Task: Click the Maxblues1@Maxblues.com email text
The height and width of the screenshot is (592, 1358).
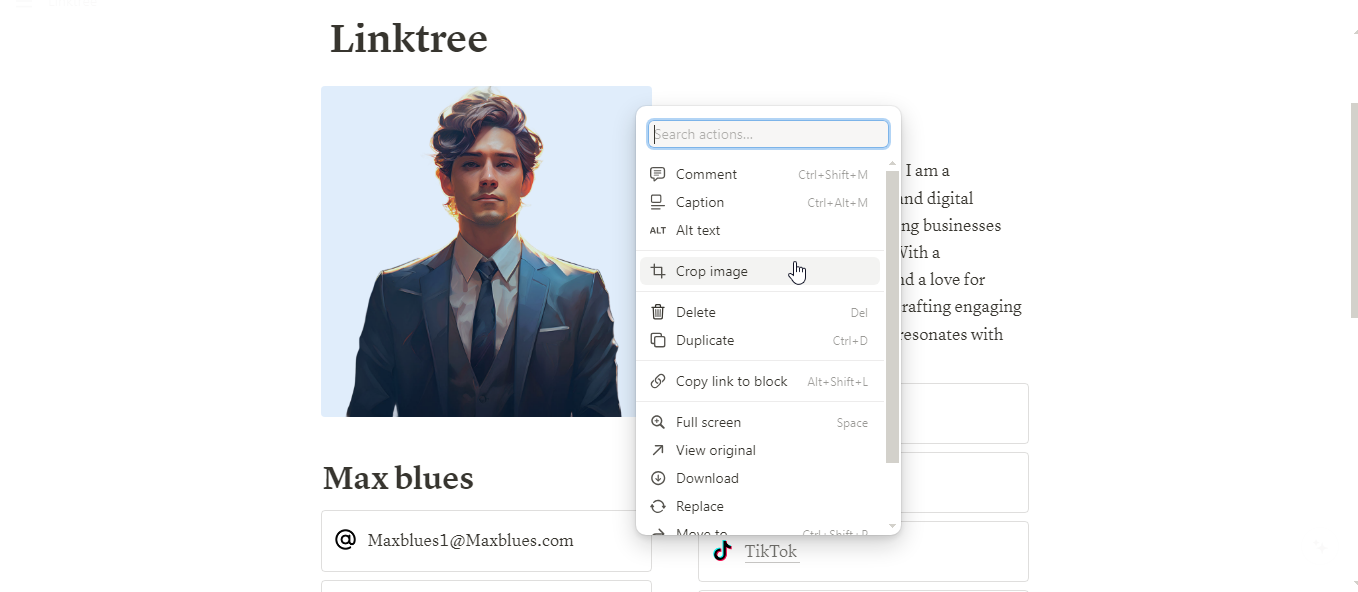Action: (471, 541)
